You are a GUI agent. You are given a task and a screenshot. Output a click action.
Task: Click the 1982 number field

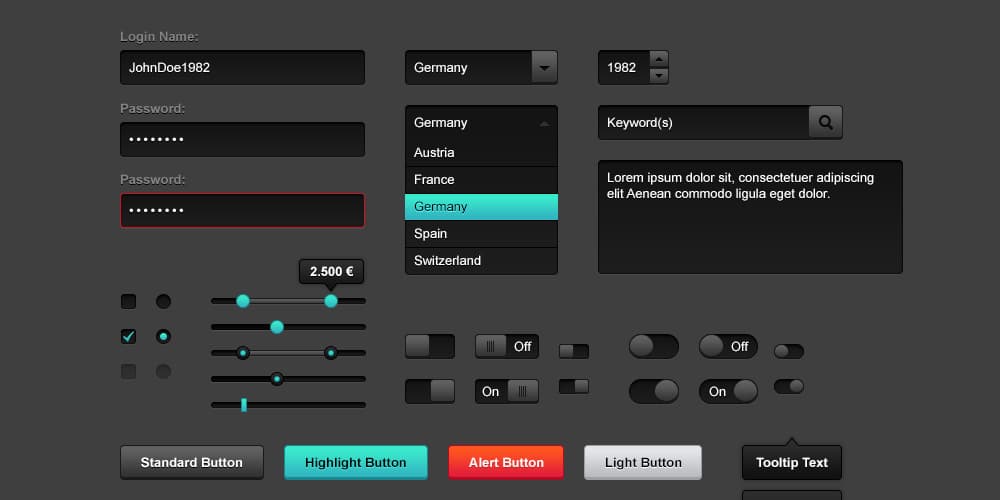tap(624, 68)
